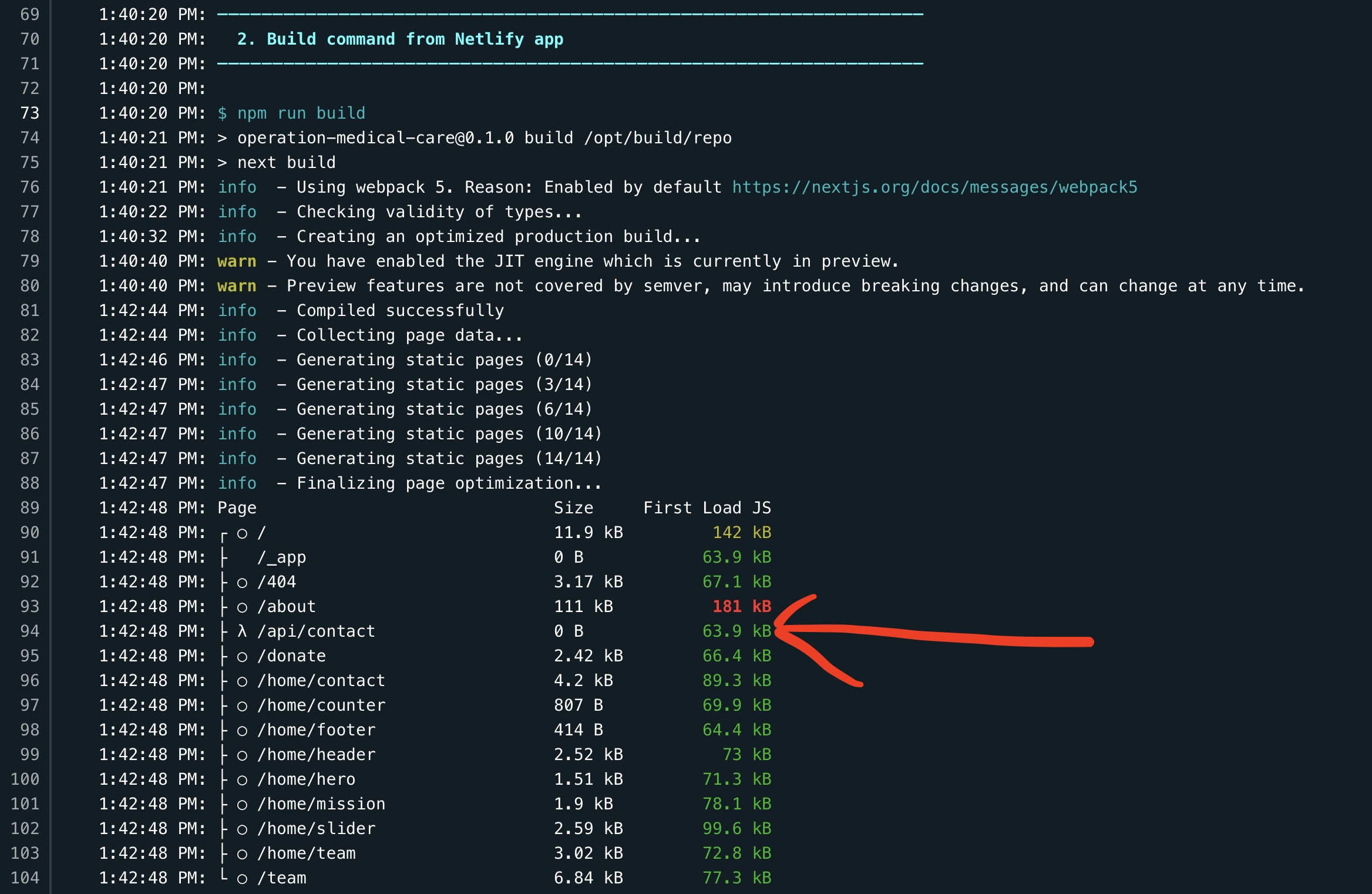1372x894 pixels.
Task: Select line number 104 in the gutter
Action: click(x=25, y=878)
